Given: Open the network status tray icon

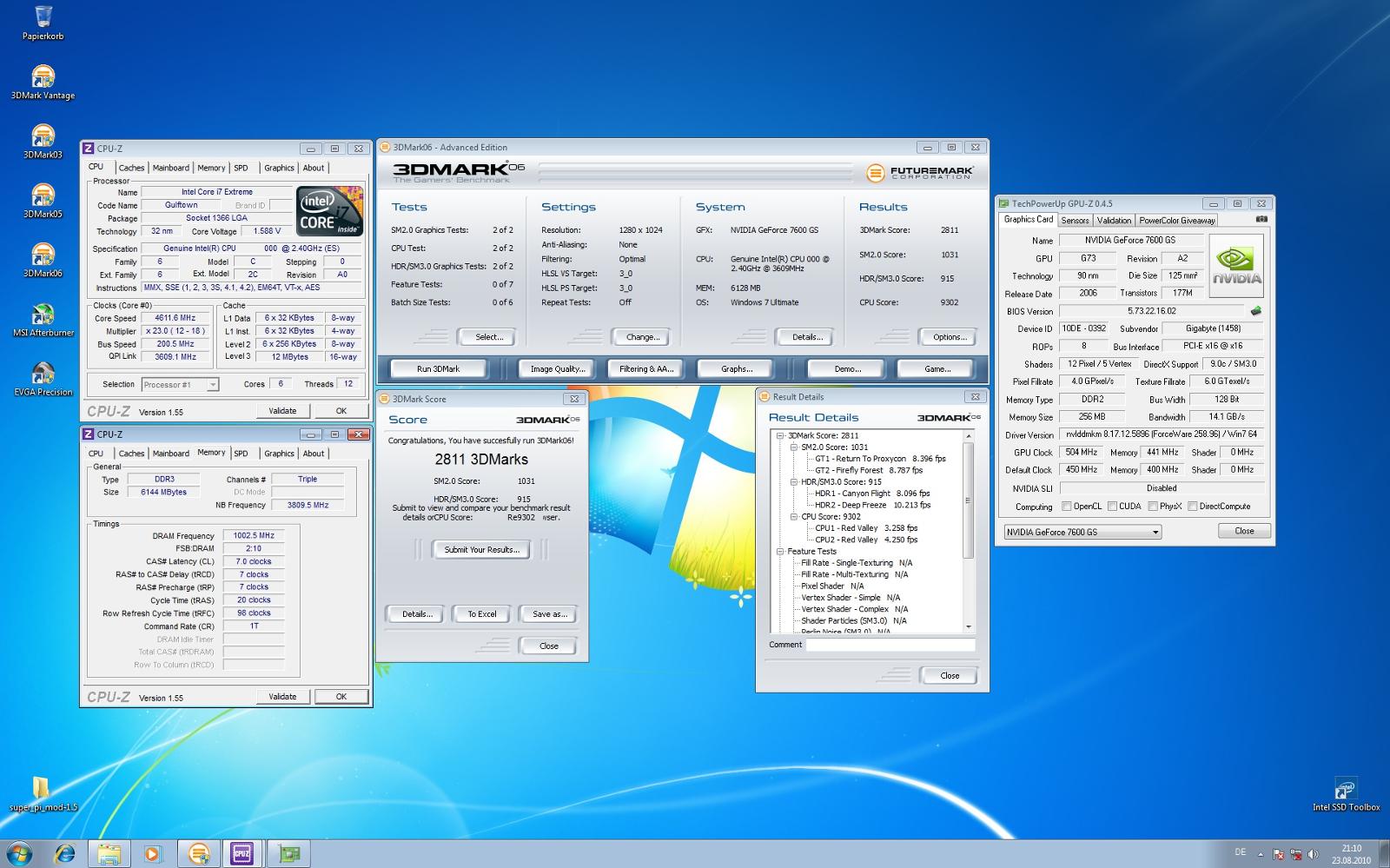Looking at the screenshot, I should click(1297, 854).
